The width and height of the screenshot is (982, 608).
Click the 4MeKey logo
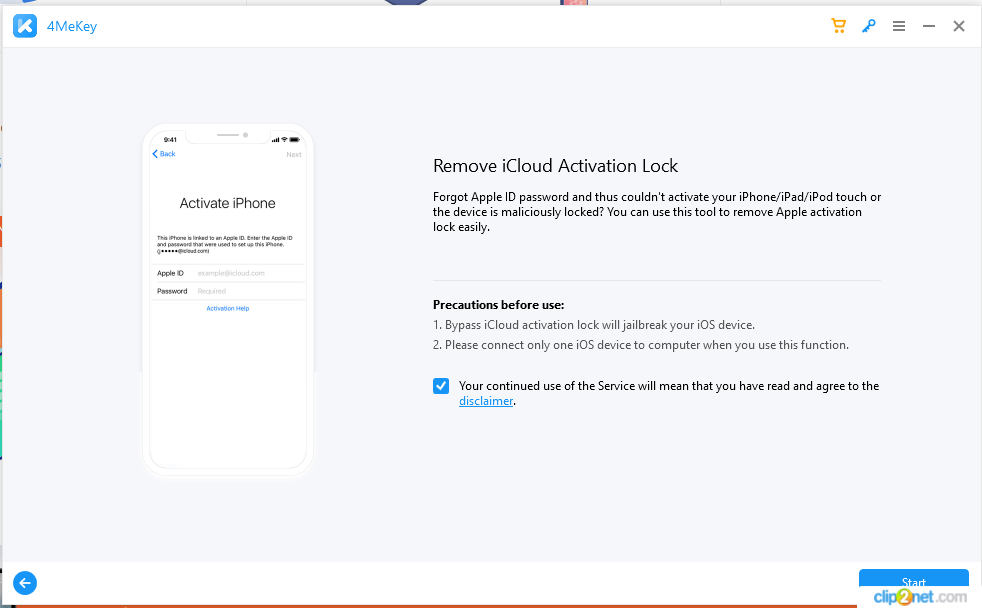point(25,25)
